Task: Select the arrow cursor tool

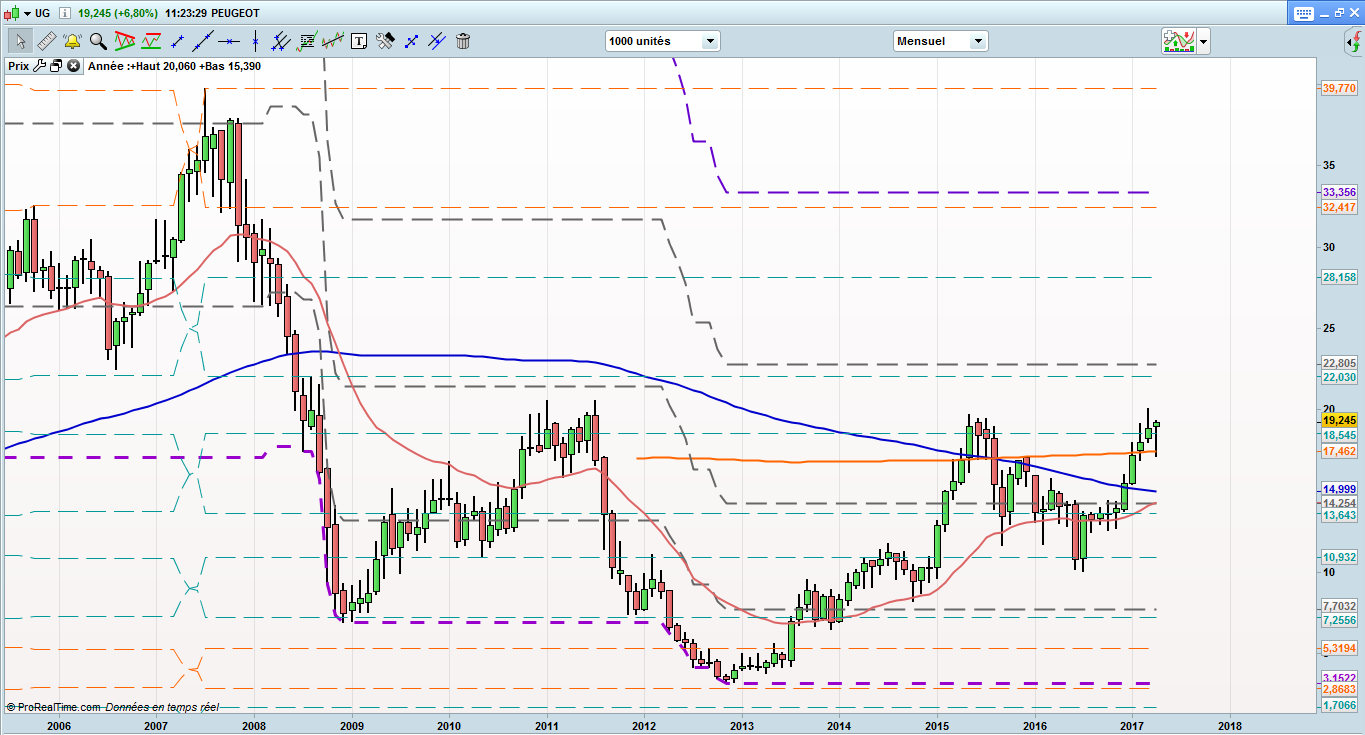Action: (20, 41)
